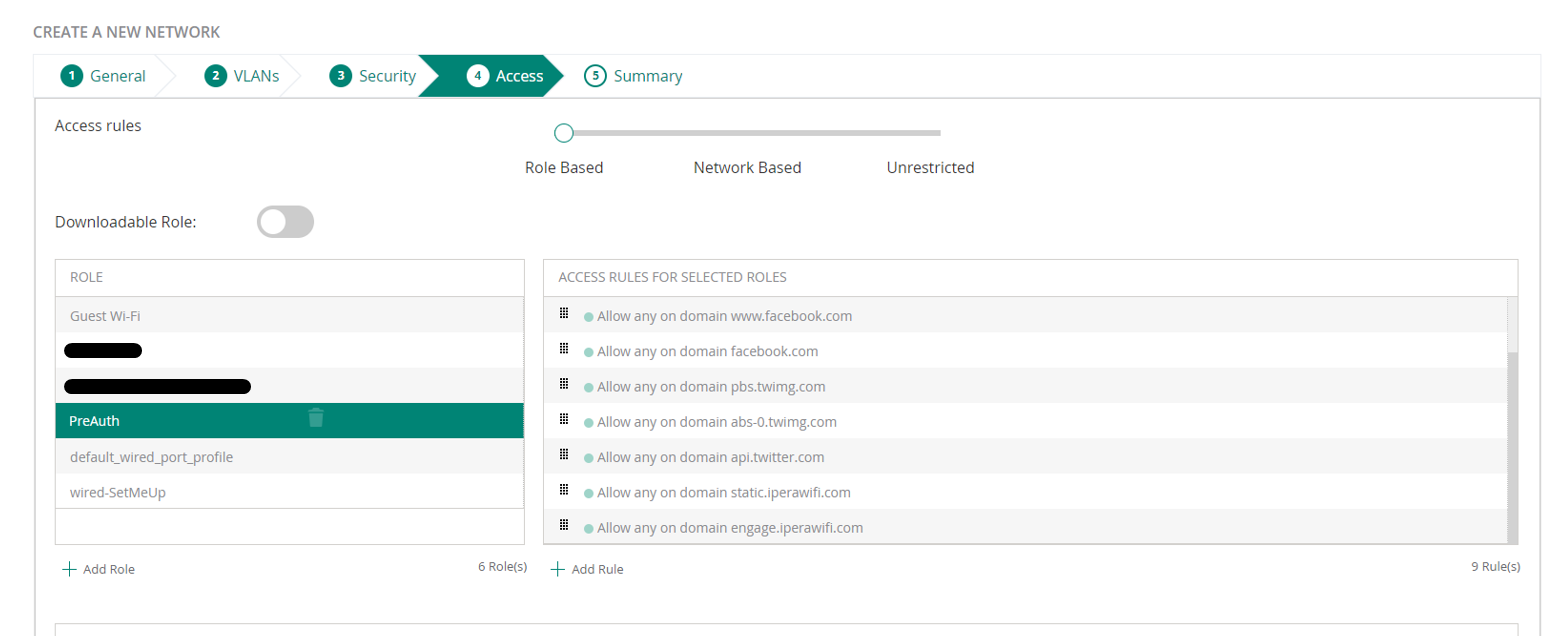Image resolution: width=1563 pixels, height=636 pixels.
Task: Click step 5 circle of Summary
Action: (x=595, y=76)
